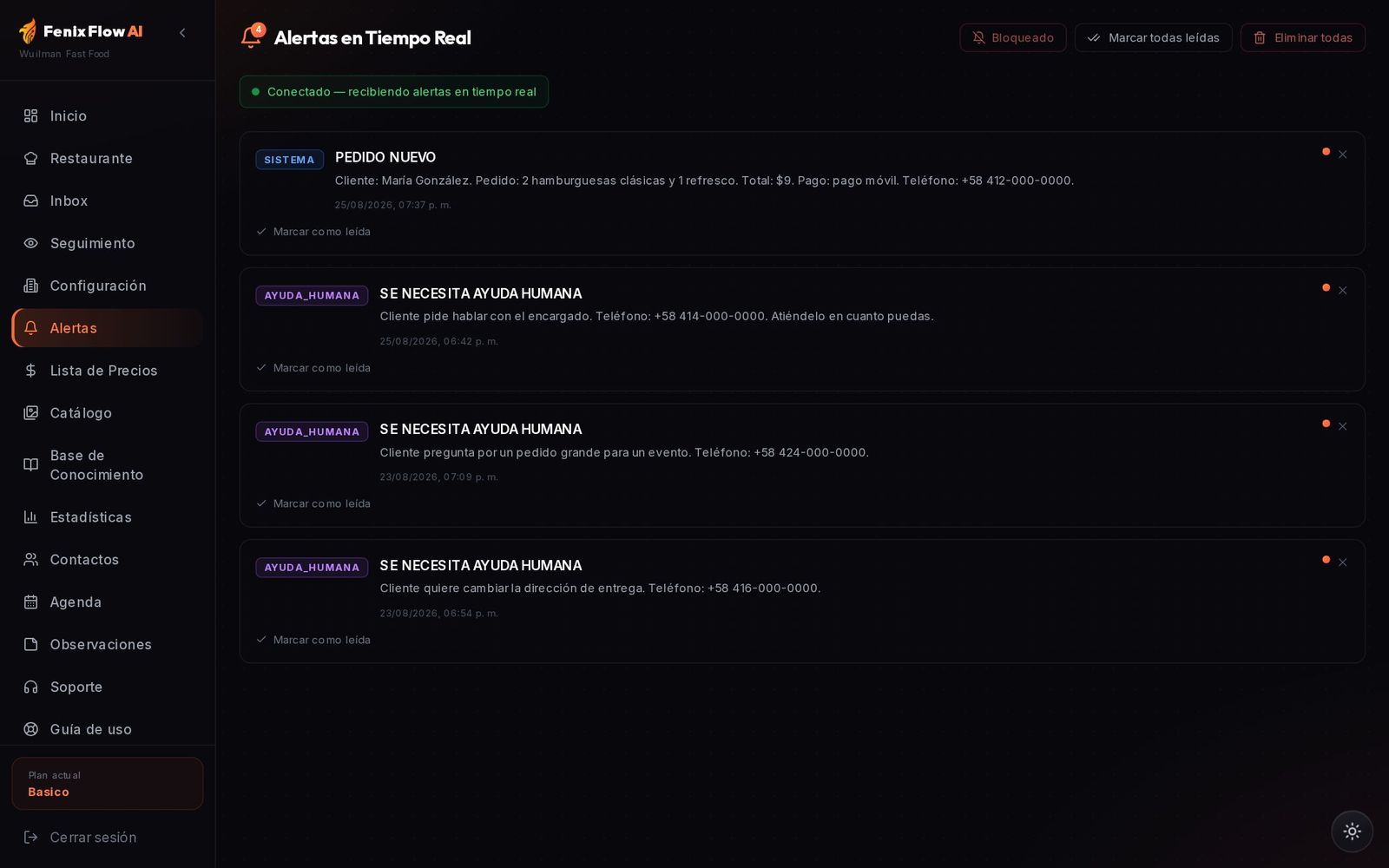1389x868 pixels.
Task: Click the timestamp 25/08/2026, 06:42 p. m.
Action: pyautogui.click(x=438, y=341)
